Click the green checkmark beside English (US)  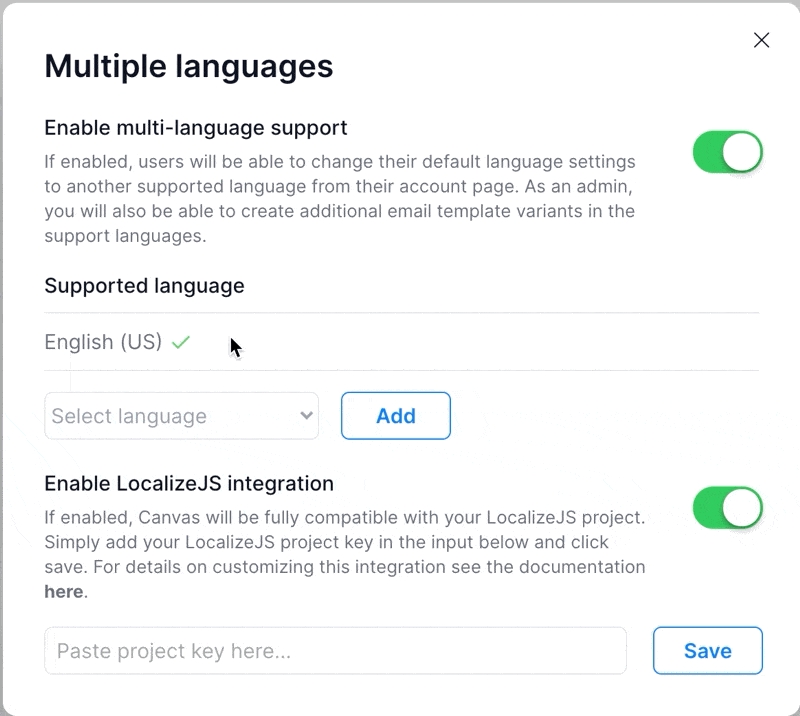pos(180,342)
